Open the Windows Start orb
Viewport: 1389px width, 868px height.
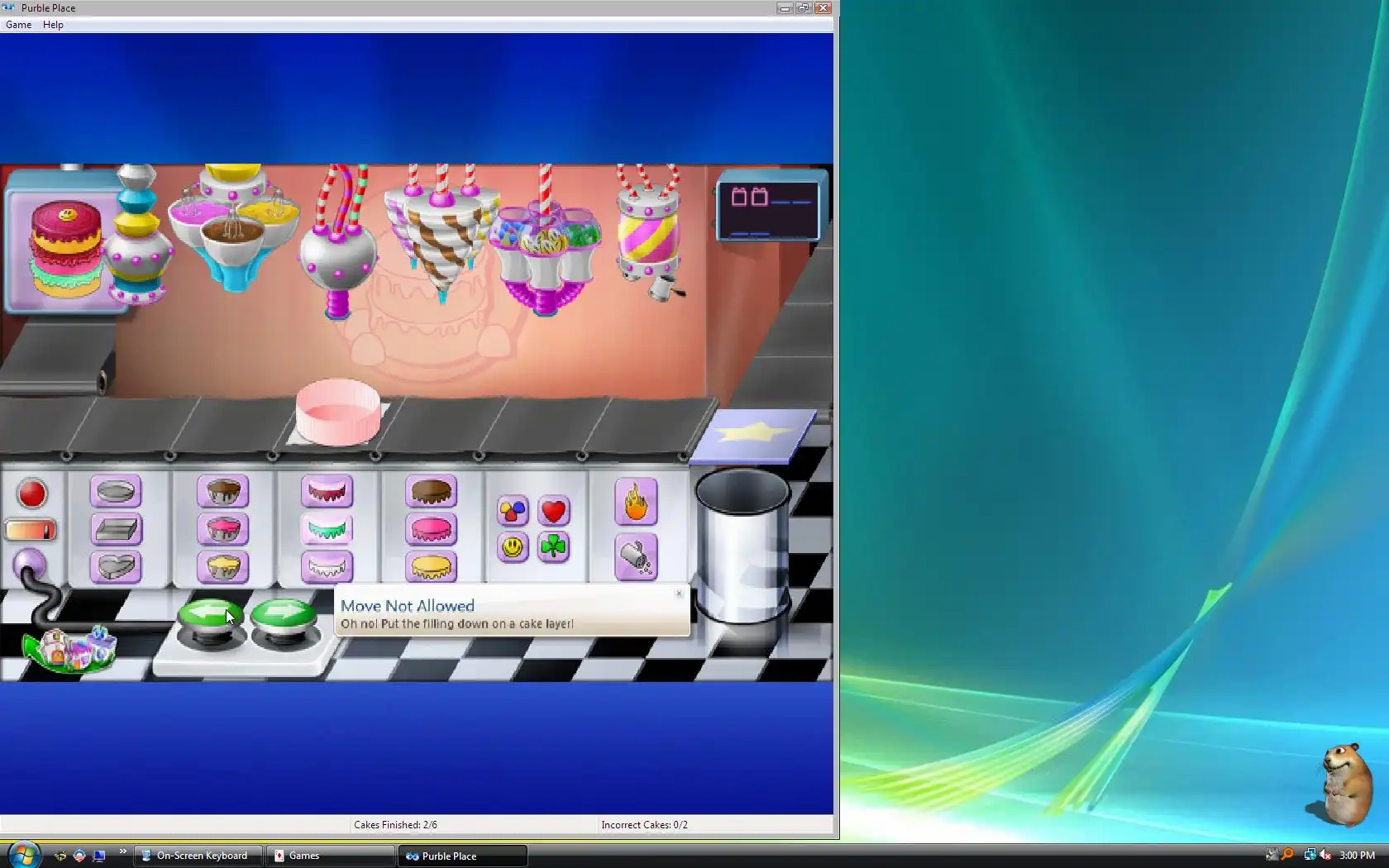coord(22,855)
